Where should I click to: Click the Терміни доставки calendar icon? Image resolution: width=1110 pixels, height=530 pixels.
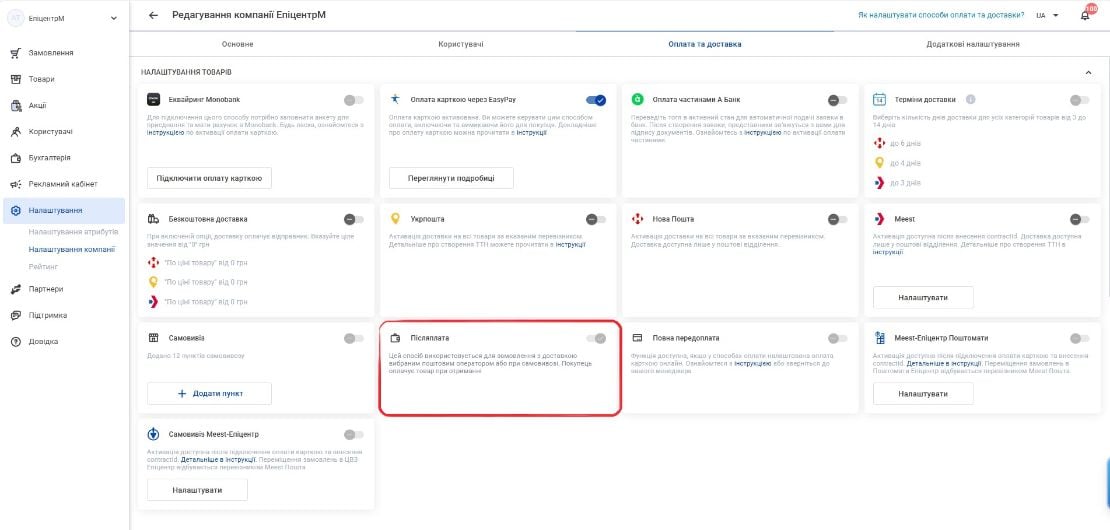[880, 100]
